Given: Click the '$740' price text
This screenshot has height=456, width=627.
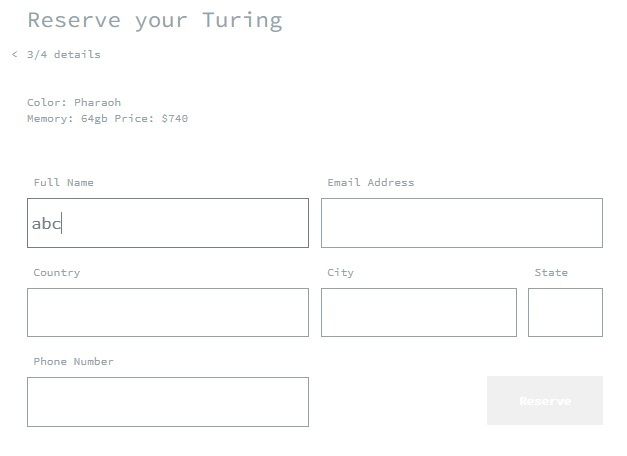Looking at the screenshot, I should pos(174,119).
